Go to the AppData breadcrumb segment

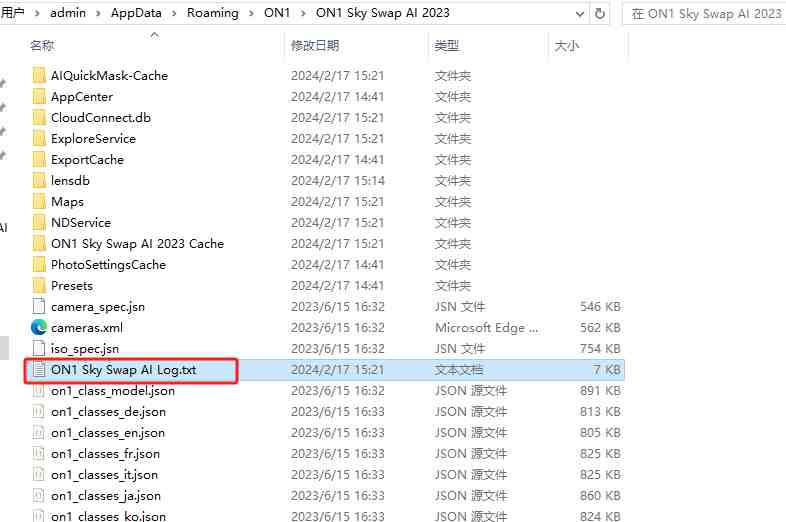(x=136, y=13)
